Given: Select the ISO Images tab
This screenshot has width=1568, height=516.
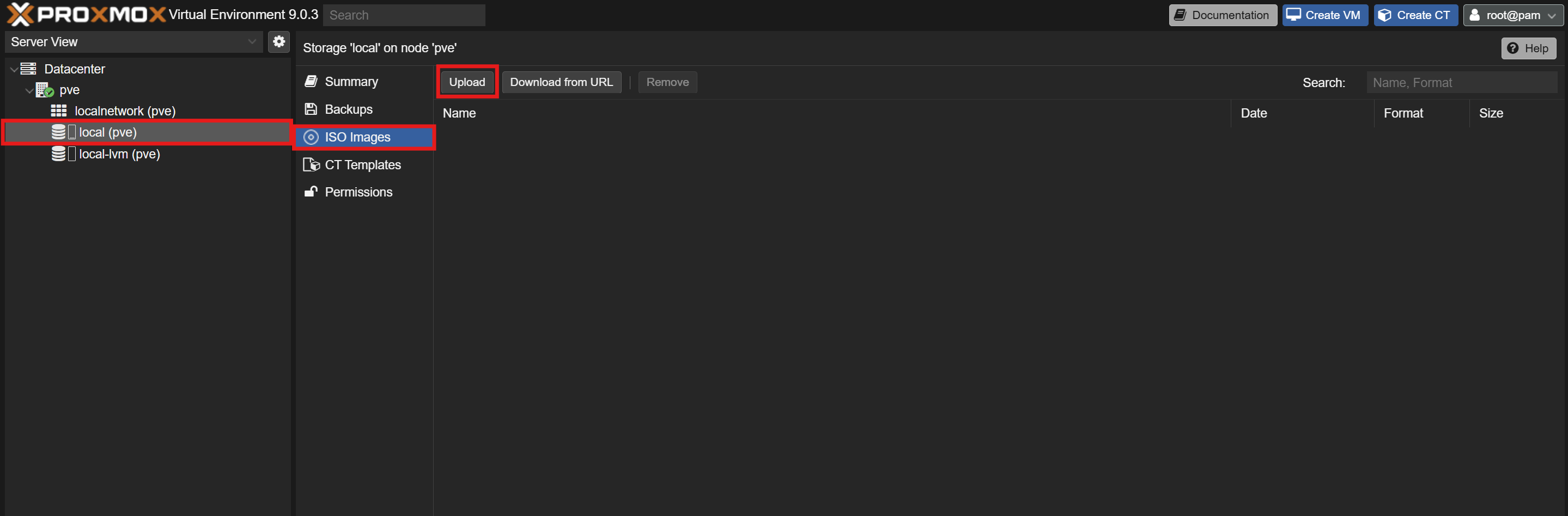Looking at the screenshot, I should [357, 137].
